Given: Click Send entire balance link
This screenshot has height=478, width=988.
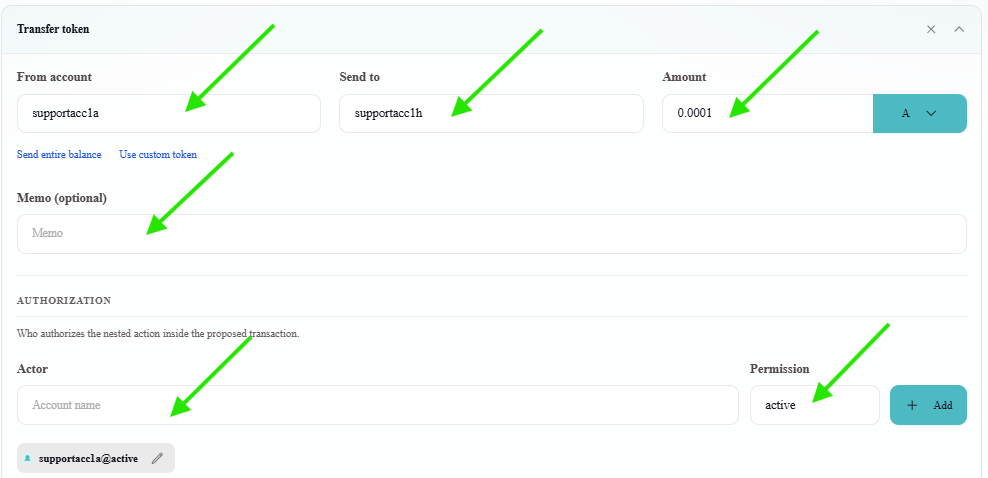Looking at the screenshot, I should (59, 155).
